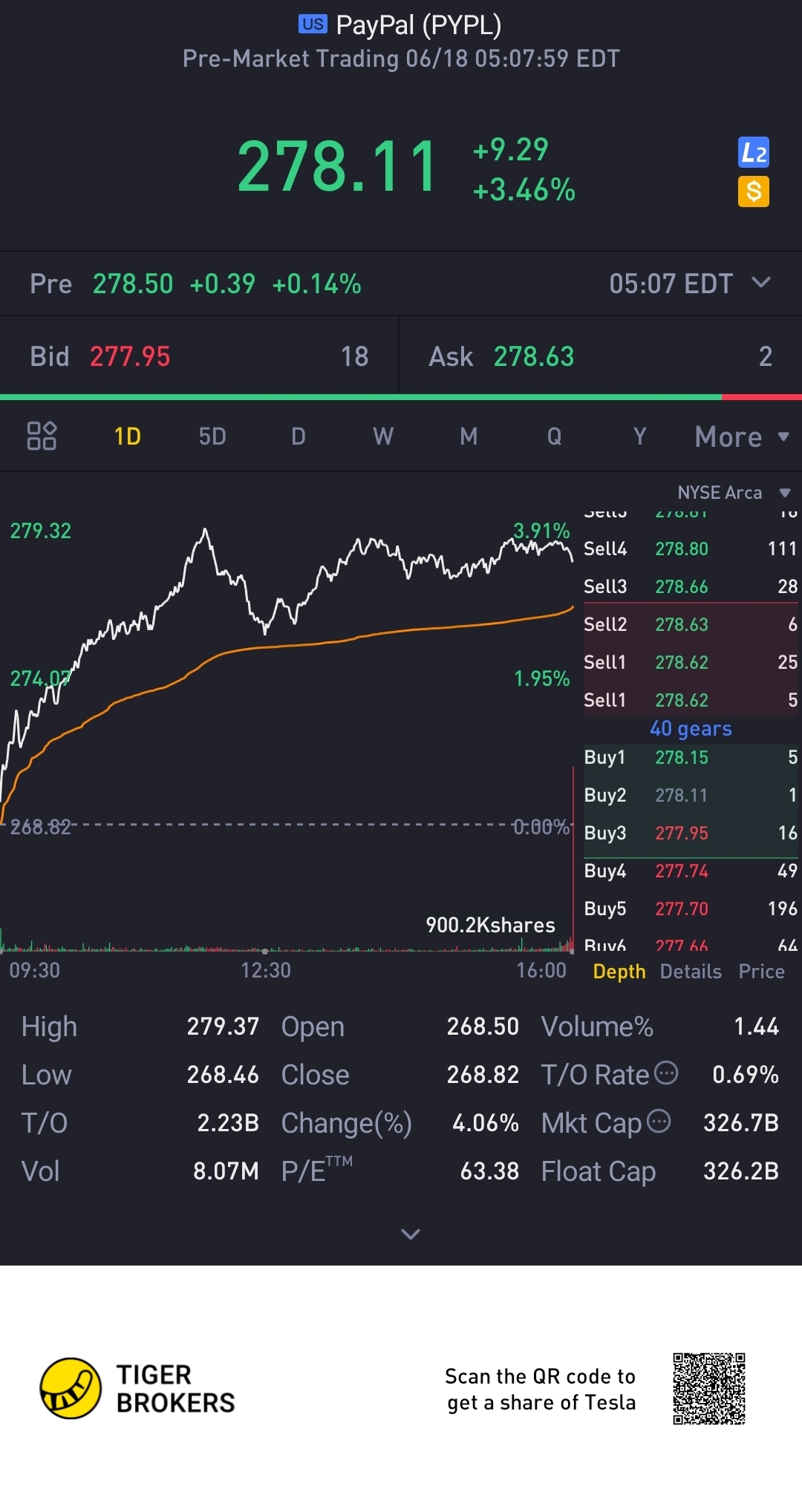Tap the Volume% value 1.44
The image size is (802, 1512).
click(757, 1027)
